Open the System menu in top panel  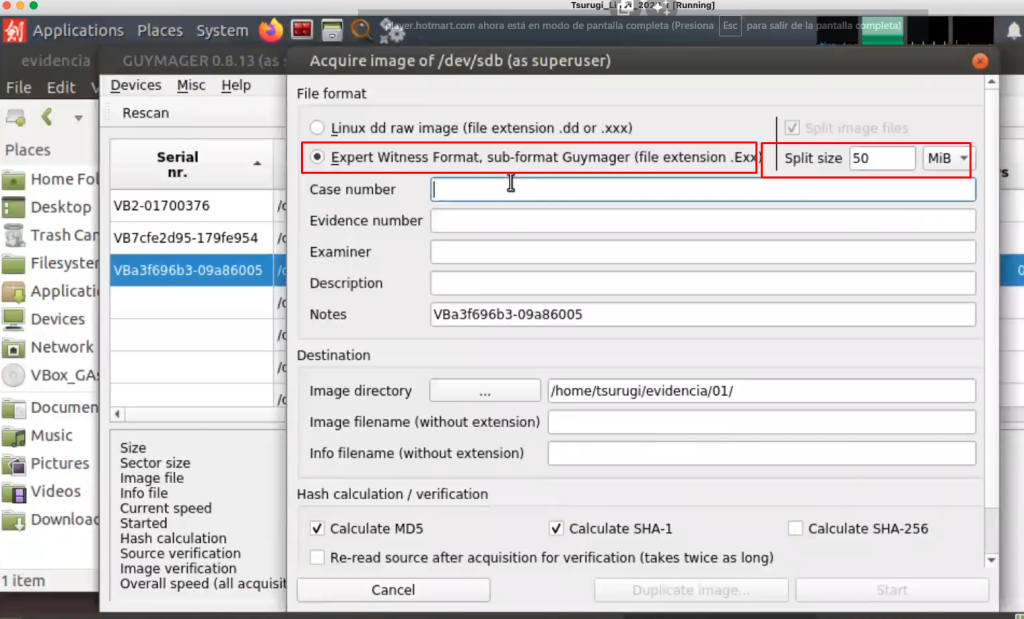[x=222, y=31]
